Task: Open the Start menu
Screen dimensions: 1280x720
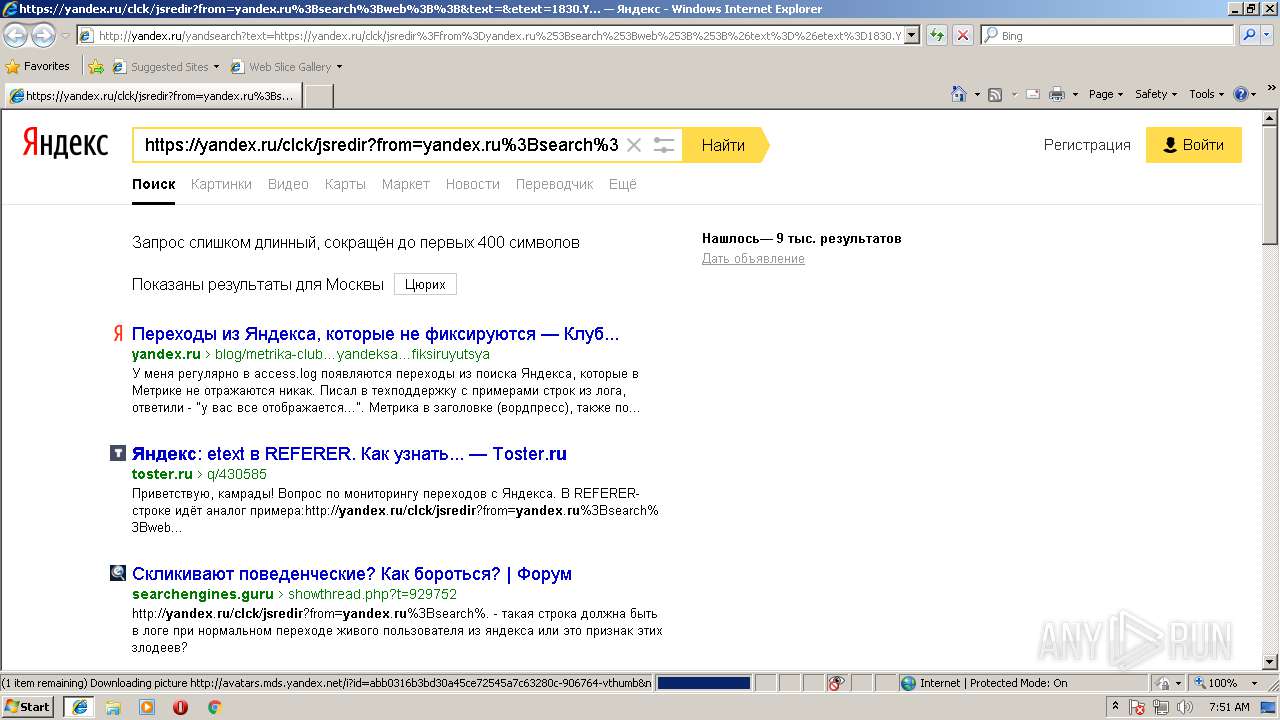Action: pyautogui.click(x=27, y=707)
